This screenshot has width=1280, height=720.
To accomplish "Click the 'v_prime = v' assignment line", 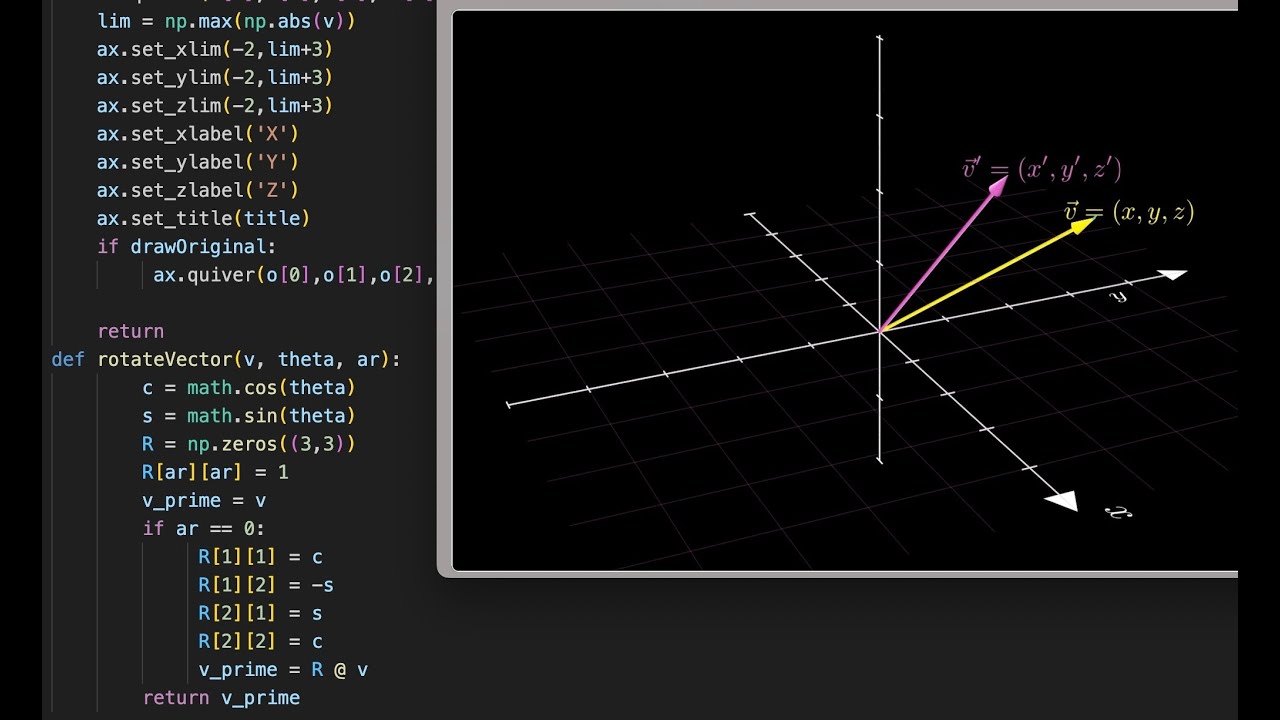I will pyautogui.click(x=204, y=500).
